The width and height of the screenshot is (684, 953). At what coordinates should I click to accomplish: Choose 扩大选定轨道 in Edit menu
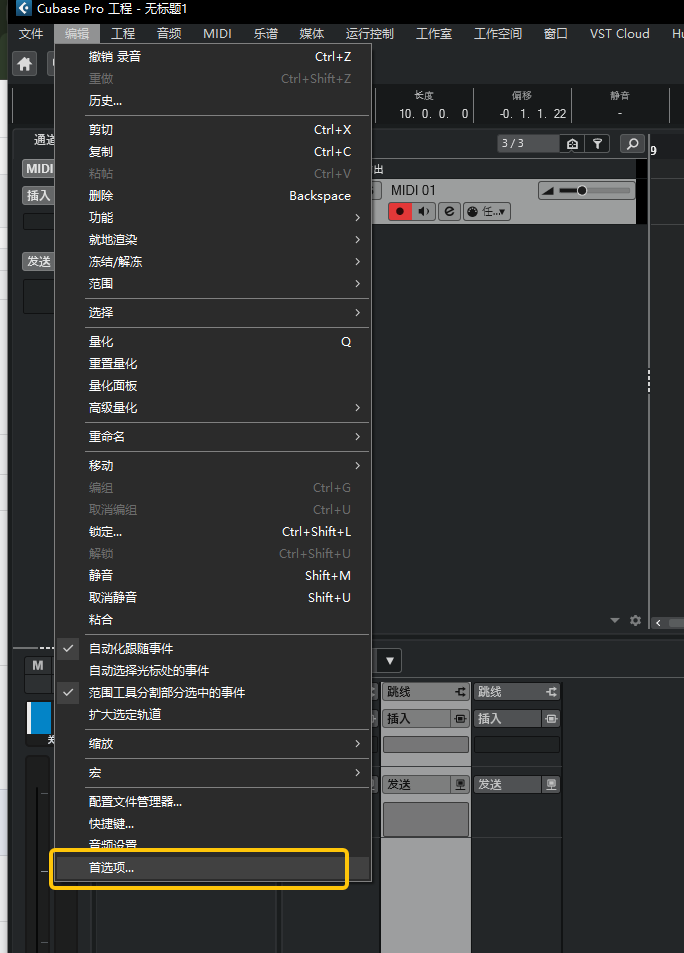(x=213, y=714)
